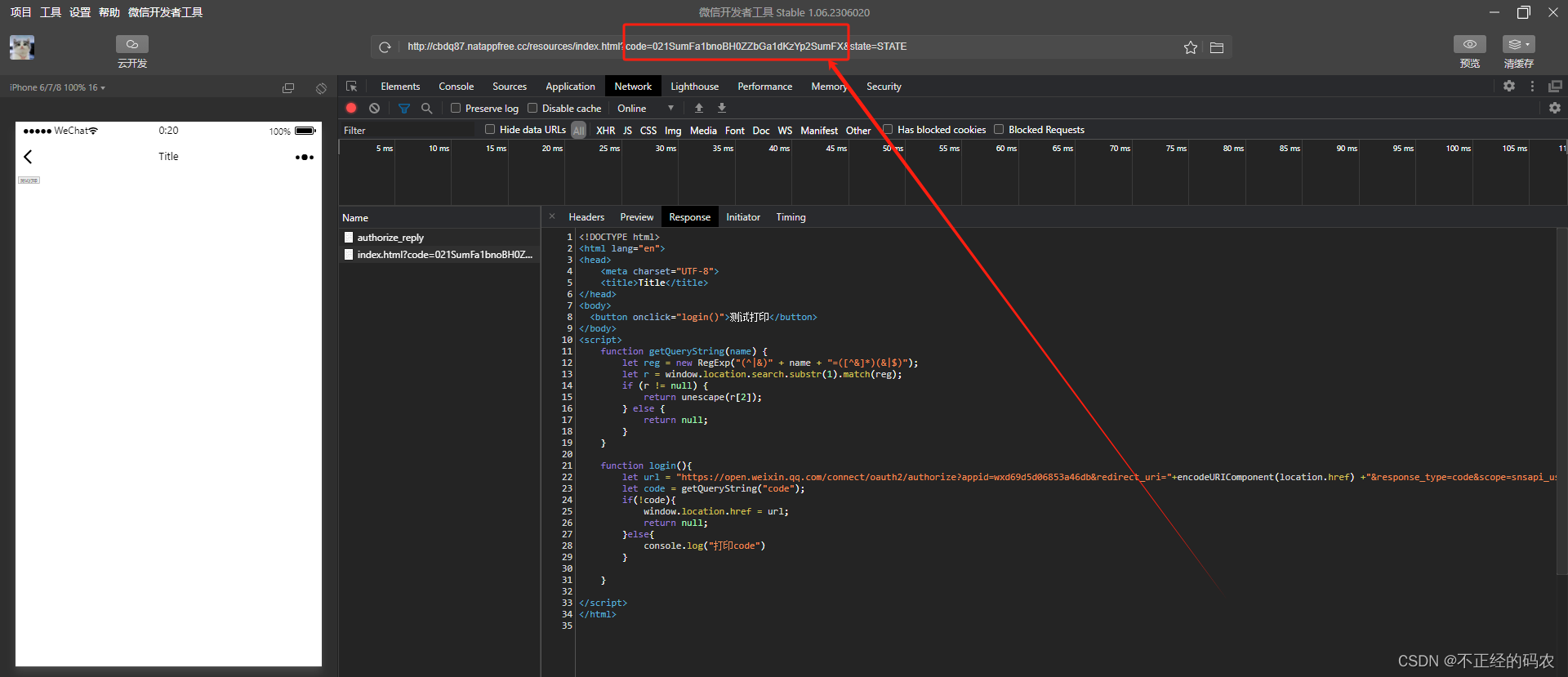
Task: Open the DevTools three-dot more menu
Action: pos(1532,86)
